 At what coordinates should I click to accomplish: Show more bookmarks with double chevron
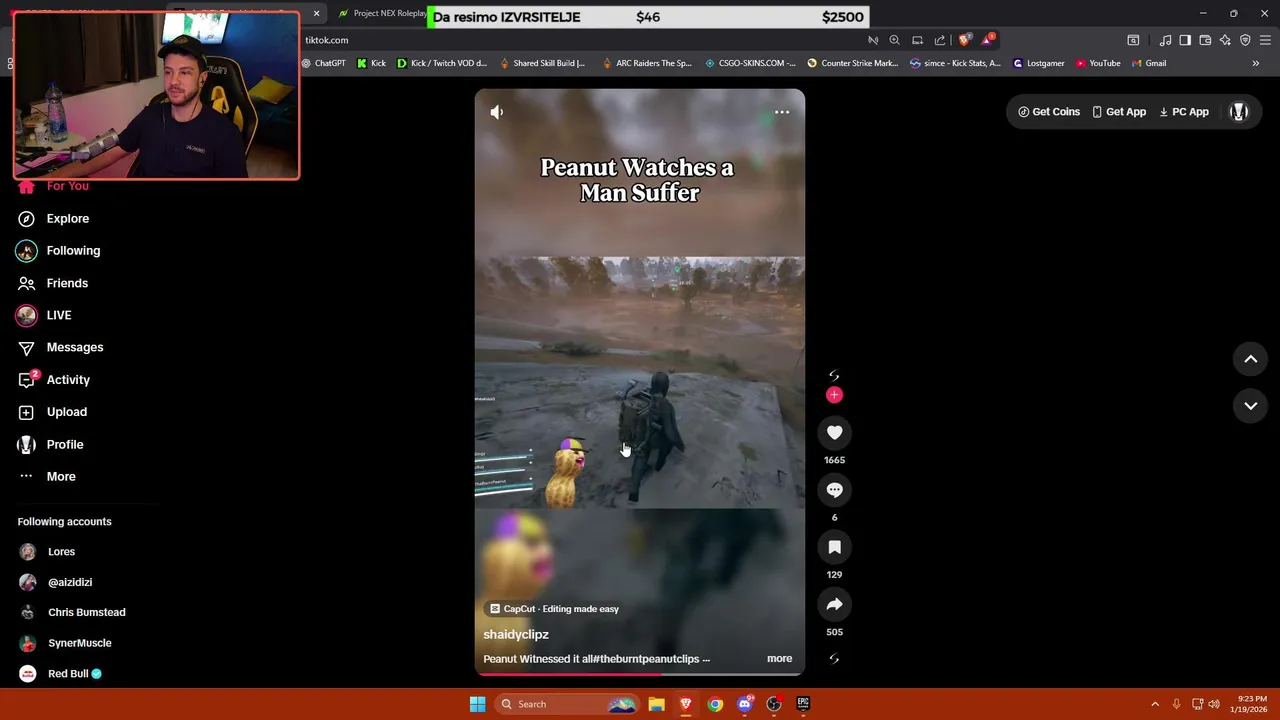1255,63
